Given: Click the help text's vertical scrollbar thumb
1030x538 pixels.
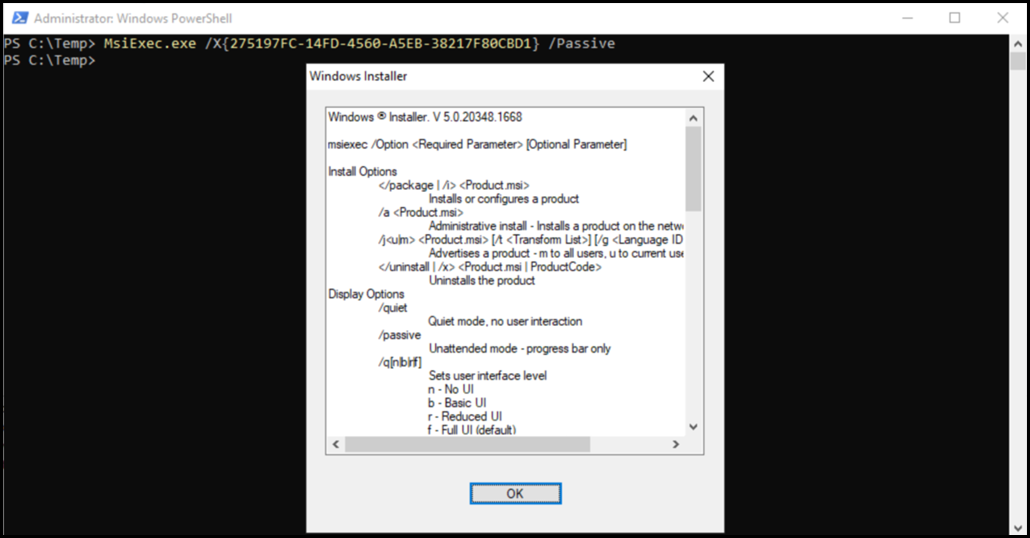Looking at the screenshot, I should coord(692,168).
